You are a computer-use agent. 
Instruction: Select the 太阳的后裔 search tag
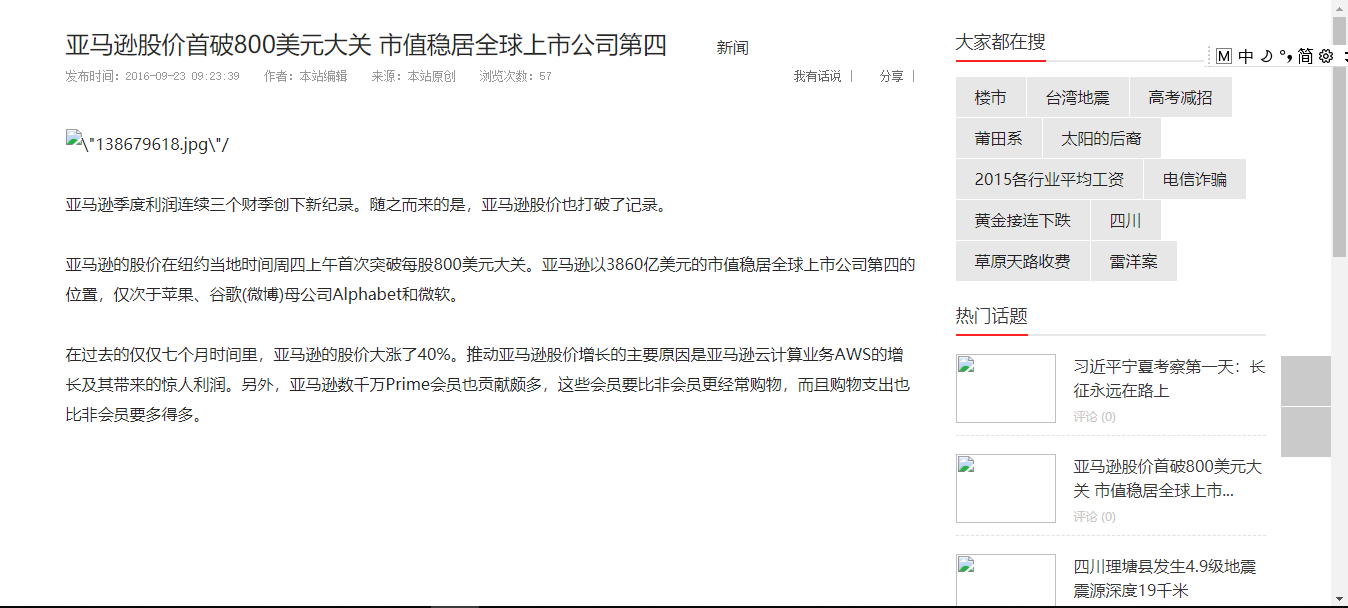tap(1101, 138)
